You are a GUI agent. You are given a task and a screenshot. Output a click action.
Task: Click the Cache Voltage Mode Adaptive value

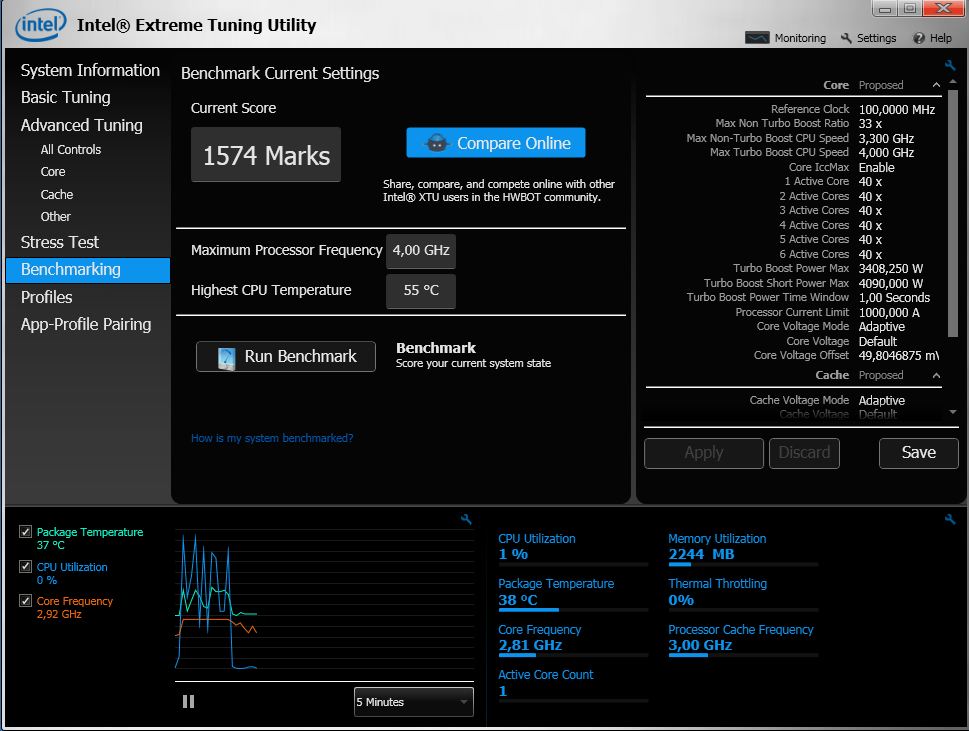pos(881,400)
